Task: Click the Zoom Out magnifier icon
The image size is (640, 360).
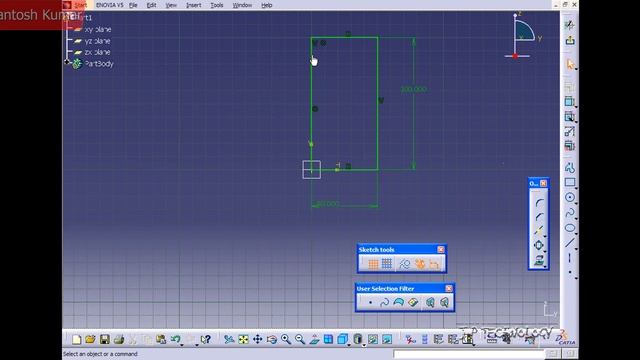Action: 300,340
